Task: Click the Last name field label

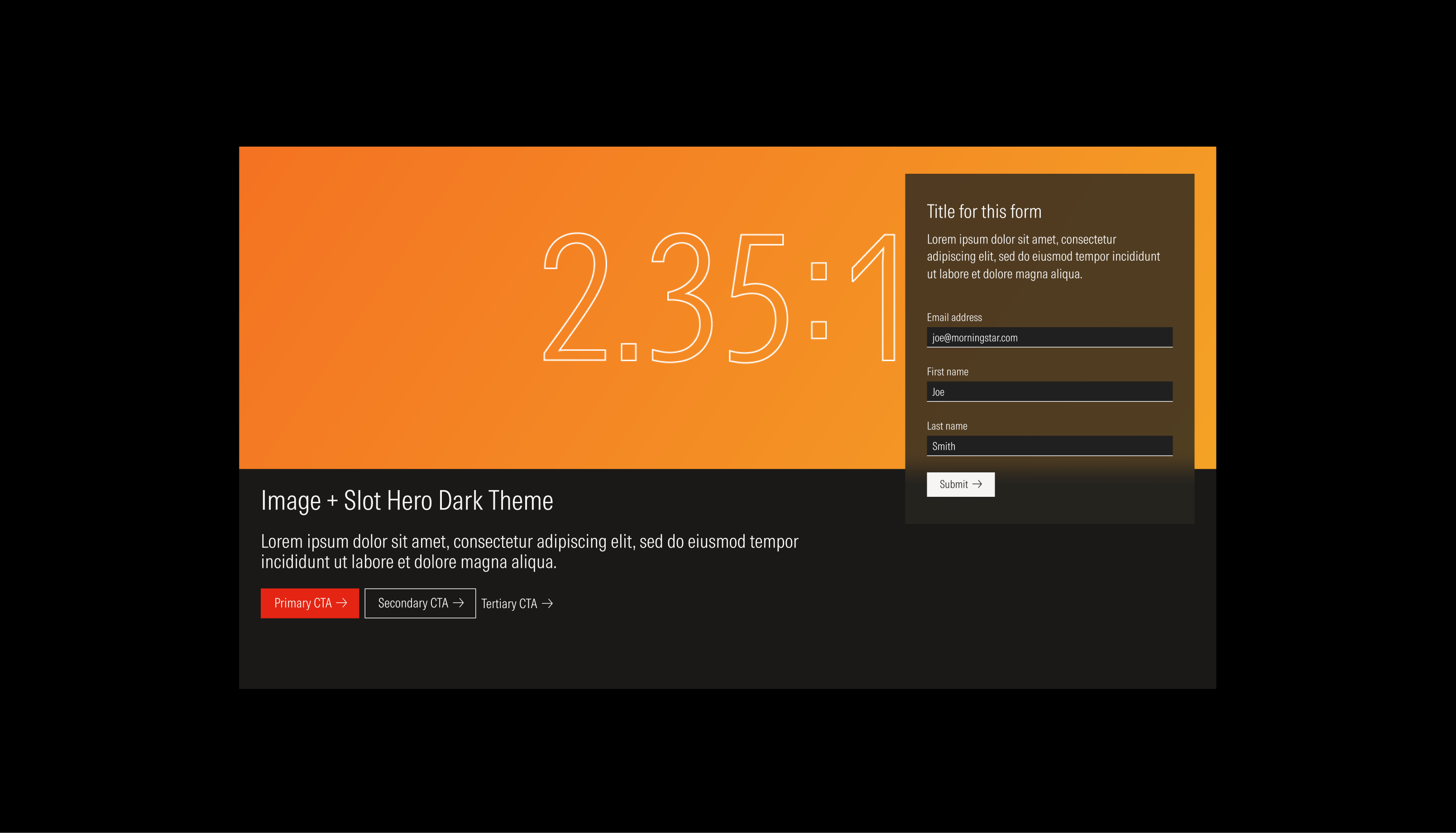Action: coord(947,426)
